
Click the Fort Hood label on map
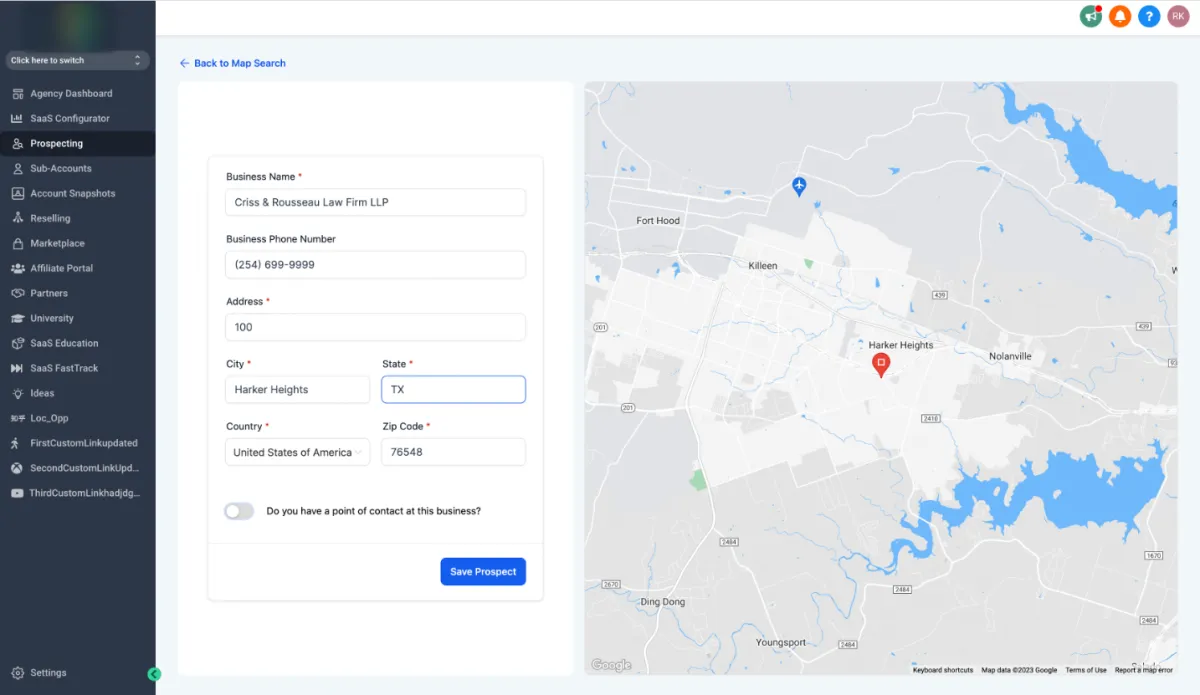[658, 221]
